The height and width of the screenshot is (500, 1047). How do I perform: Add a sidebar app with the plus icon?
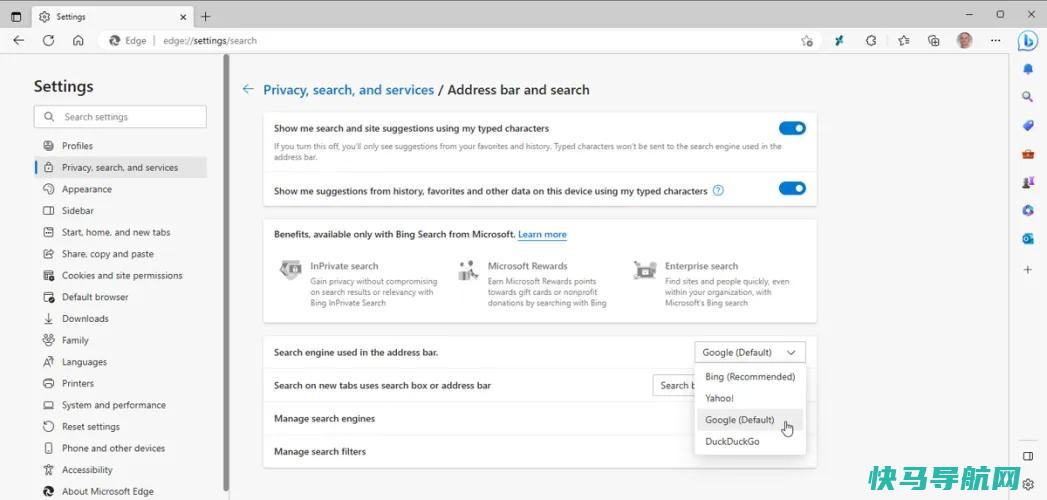coord(1028,269)
